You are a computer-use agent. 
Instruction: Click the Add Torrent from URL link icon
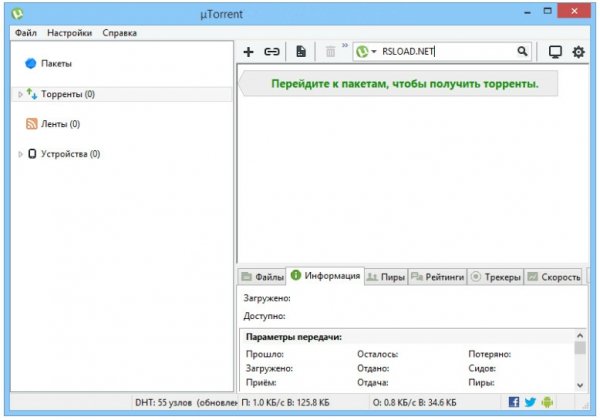pos(272,52)
